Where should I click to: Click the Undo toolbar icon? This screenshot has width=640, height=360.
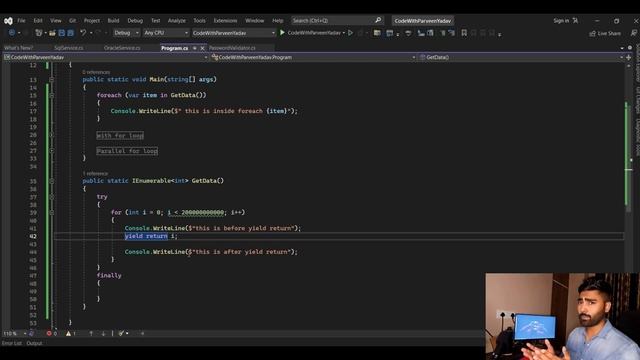83,33
